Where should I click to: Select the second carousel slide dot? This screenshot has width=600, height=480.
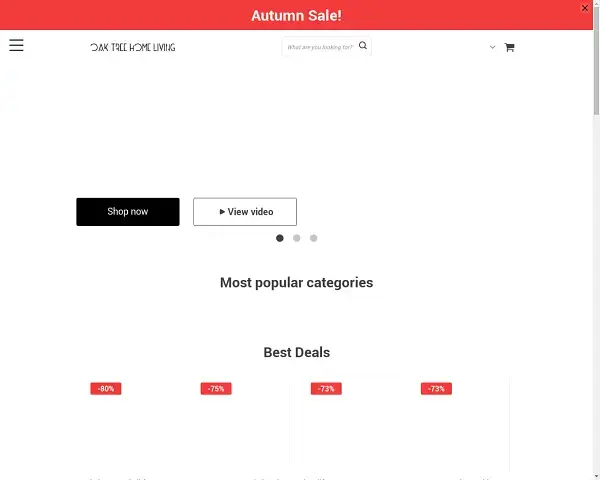point(297,238)
